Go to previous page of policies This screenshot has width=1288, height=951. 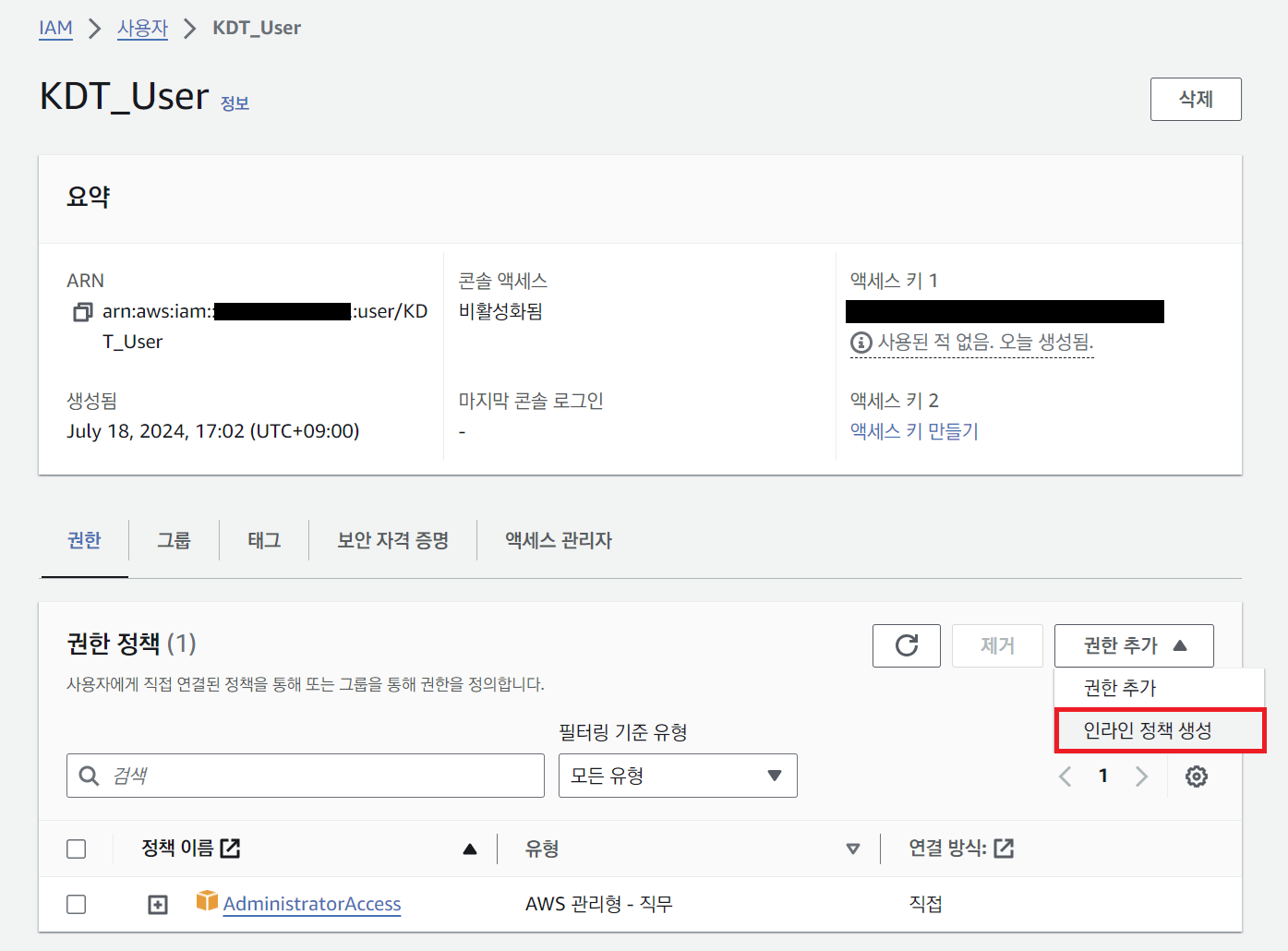tap(1065, 776)
